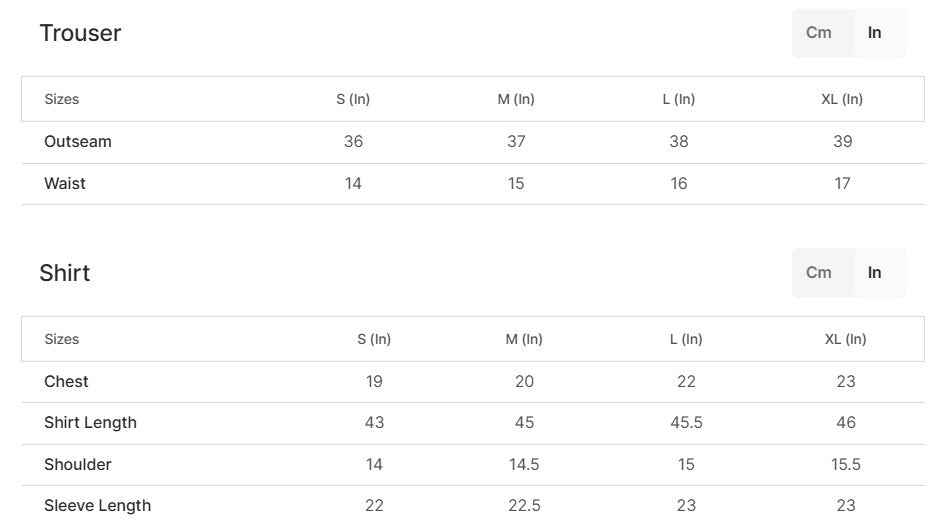Click the Shoulder row label
The height and width of the screenshot is (526, 940).
click(78, 465)
